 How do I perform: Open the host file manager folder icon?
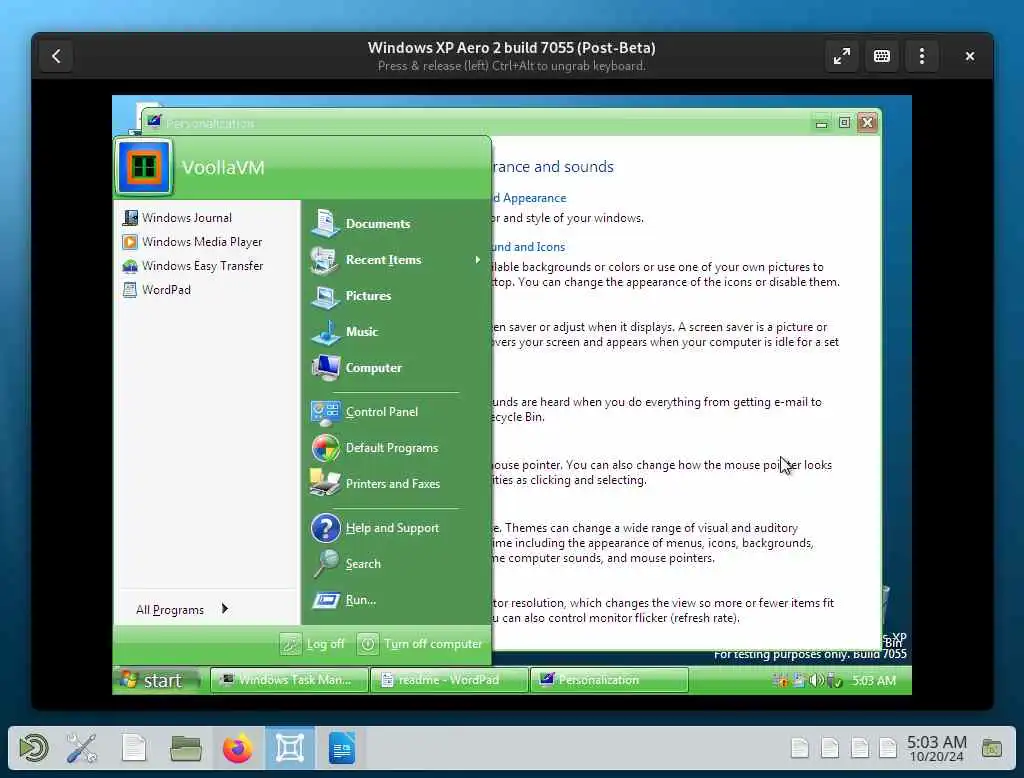185,748
